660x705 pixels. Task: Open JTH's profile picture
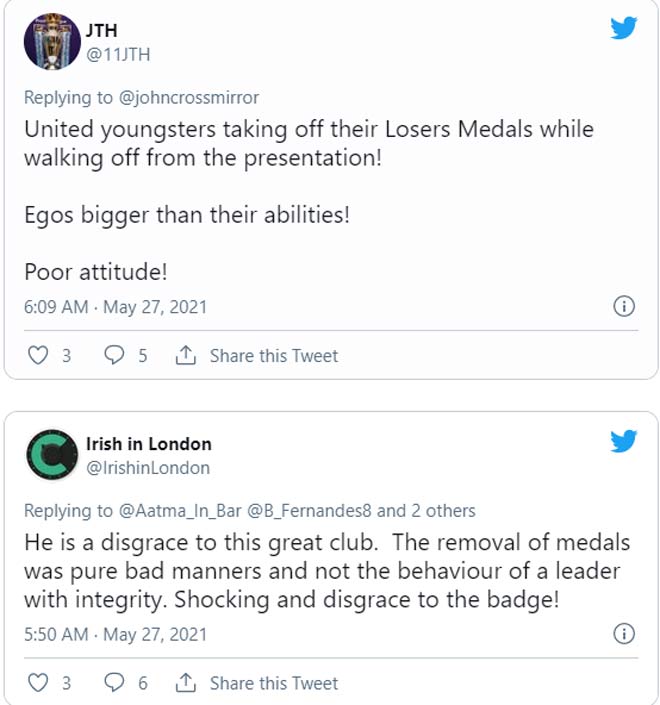point(51,42)
